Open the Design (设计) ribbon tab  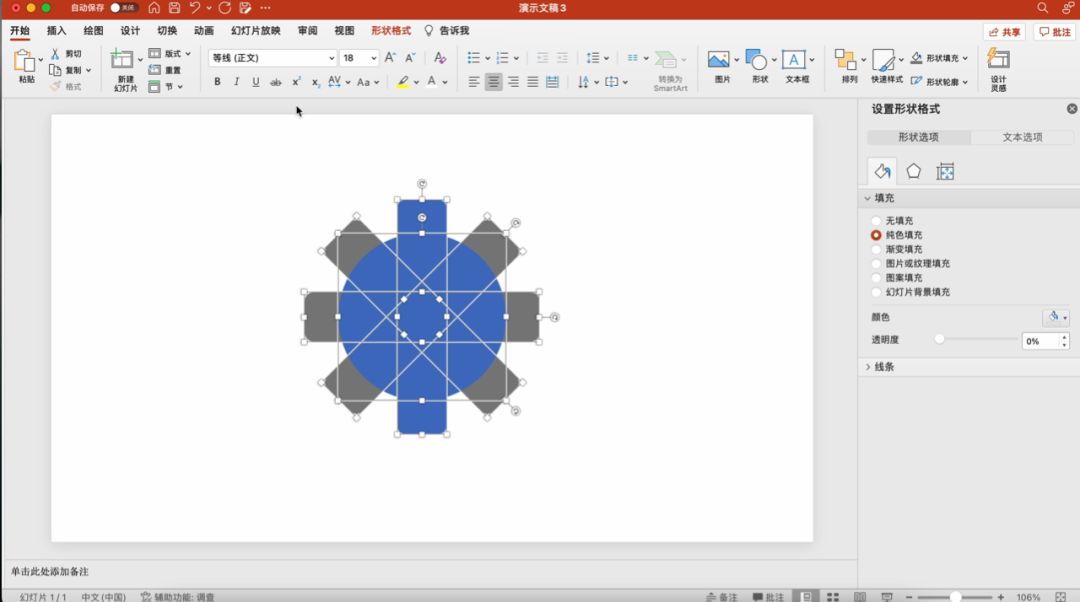tap(129, 30)
